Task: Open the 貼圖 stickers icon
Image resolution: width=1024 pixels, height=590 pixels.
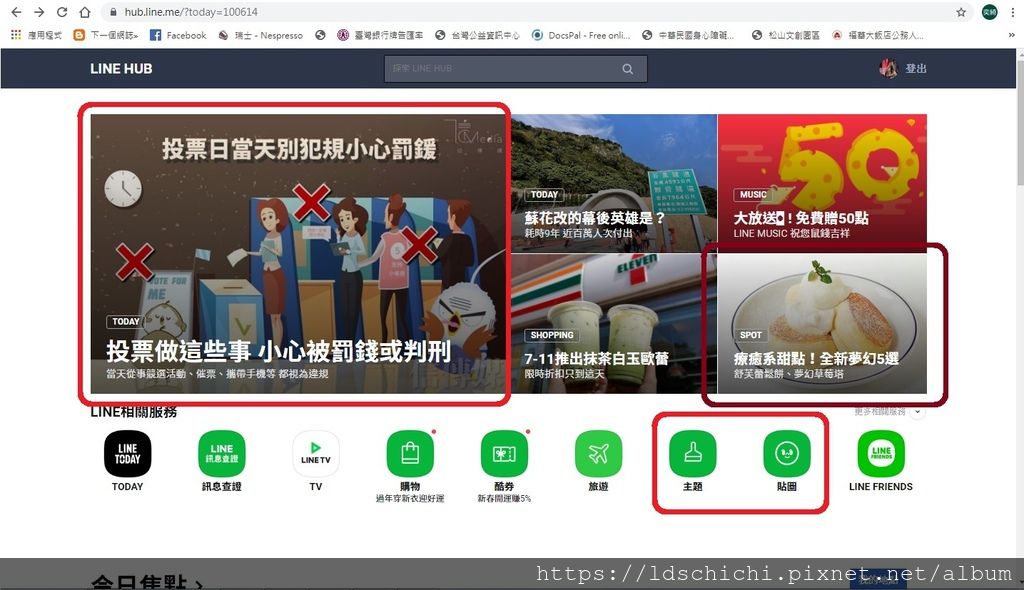Action: (x=786, y=453)
